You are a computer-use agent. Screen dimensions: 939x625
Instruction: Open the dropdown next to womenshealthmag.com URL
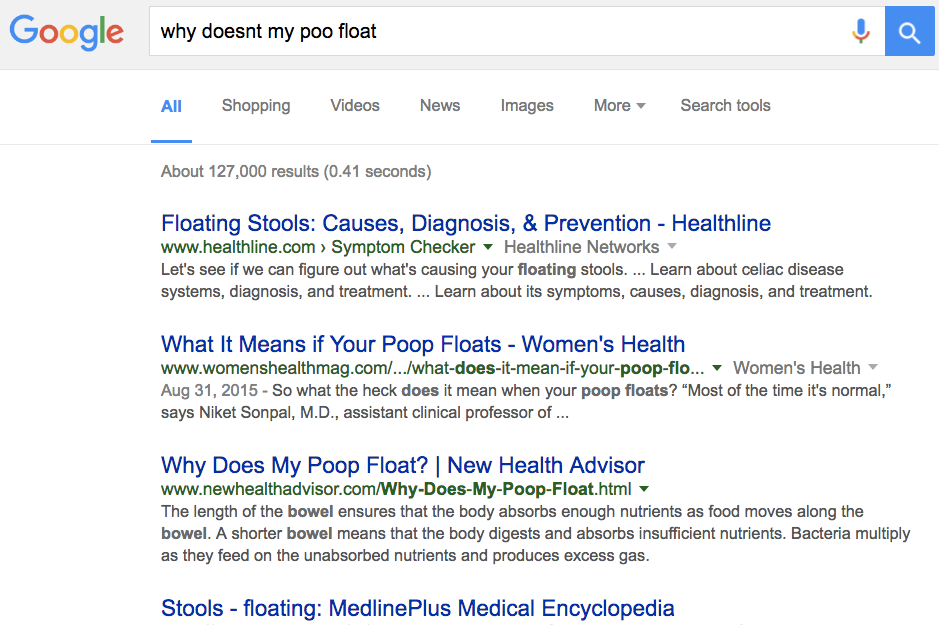pyautogui.click(x=717, y=367)
